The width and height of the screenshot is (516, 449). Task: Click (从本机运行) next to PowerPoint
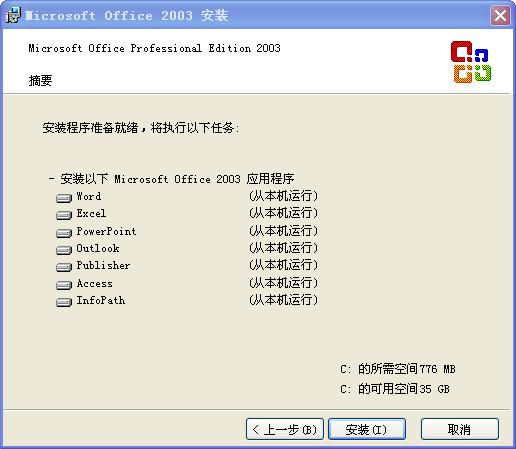pos(283,231)
